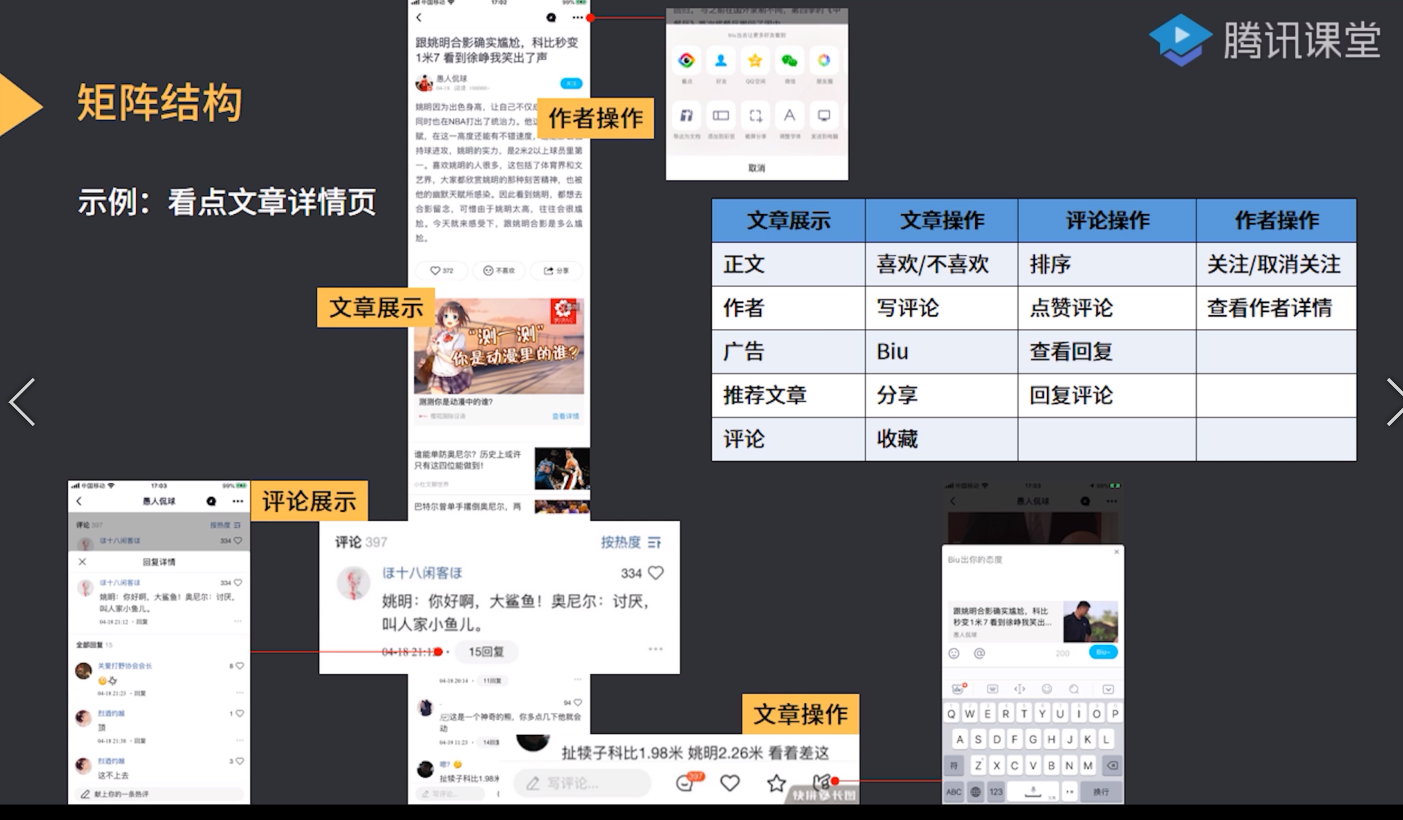
Task: Share to QQ空间 star icon
Action: point(755,61)
